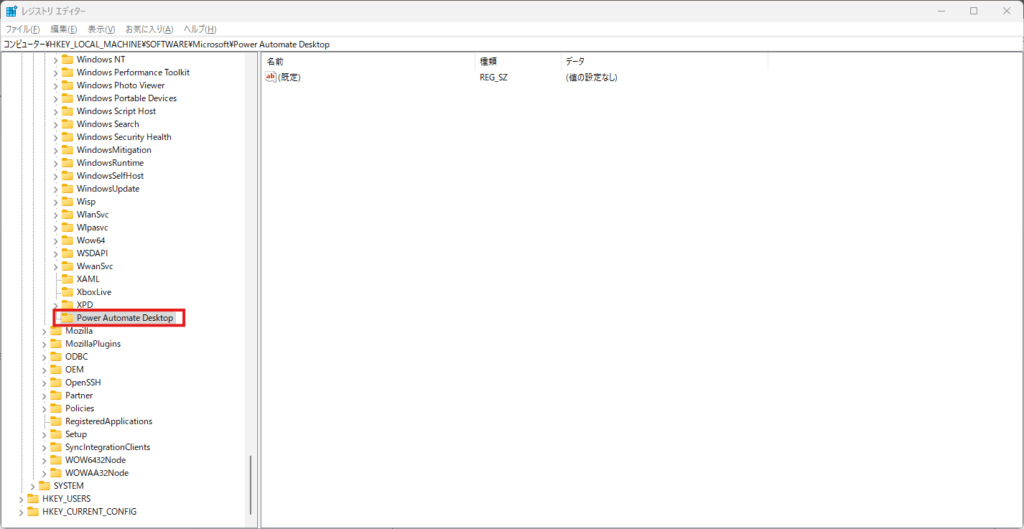1024x529 pixels.
Task: Click the MozillaPlugins folder icon
Action: [x=56, y=344]
